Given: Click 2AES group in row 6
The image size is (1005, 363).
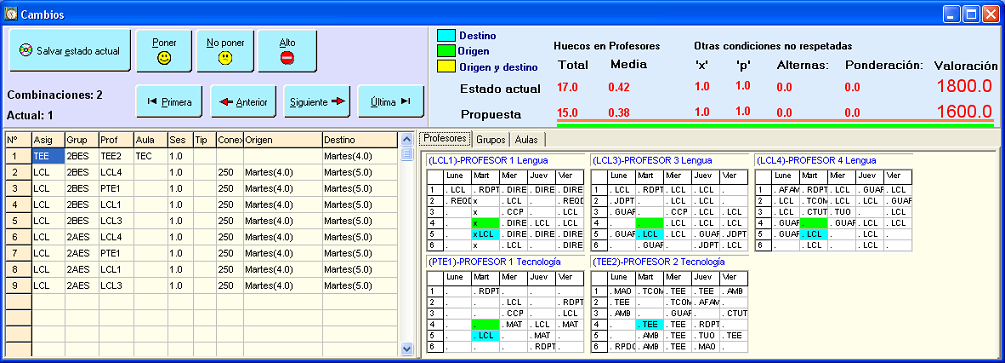Looking at the screenshot, I should (81, 237).
